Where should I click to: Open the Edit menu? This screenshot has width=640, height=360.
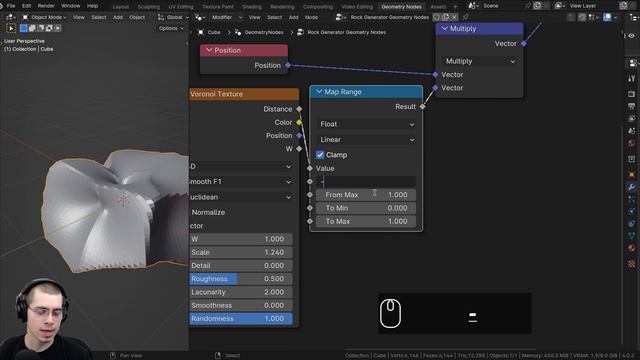(27, 6)
